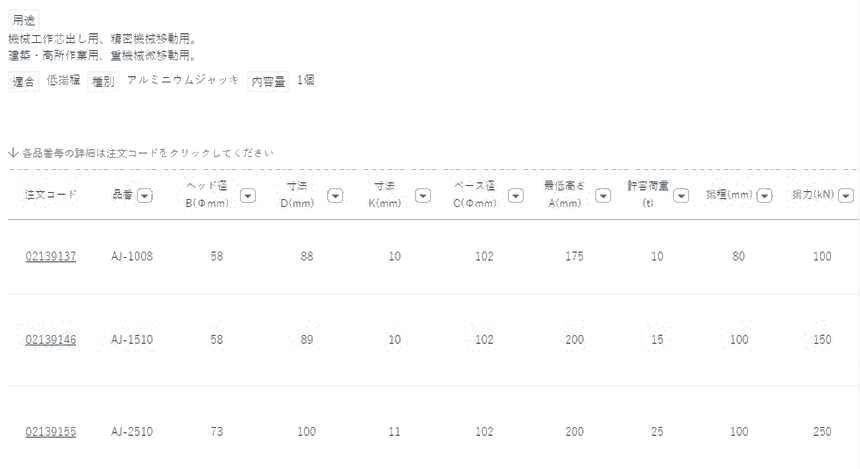The image size is (860, 469).
Task: Expand the 揚力(kN) column dropdown
Action: coord(847,195)
